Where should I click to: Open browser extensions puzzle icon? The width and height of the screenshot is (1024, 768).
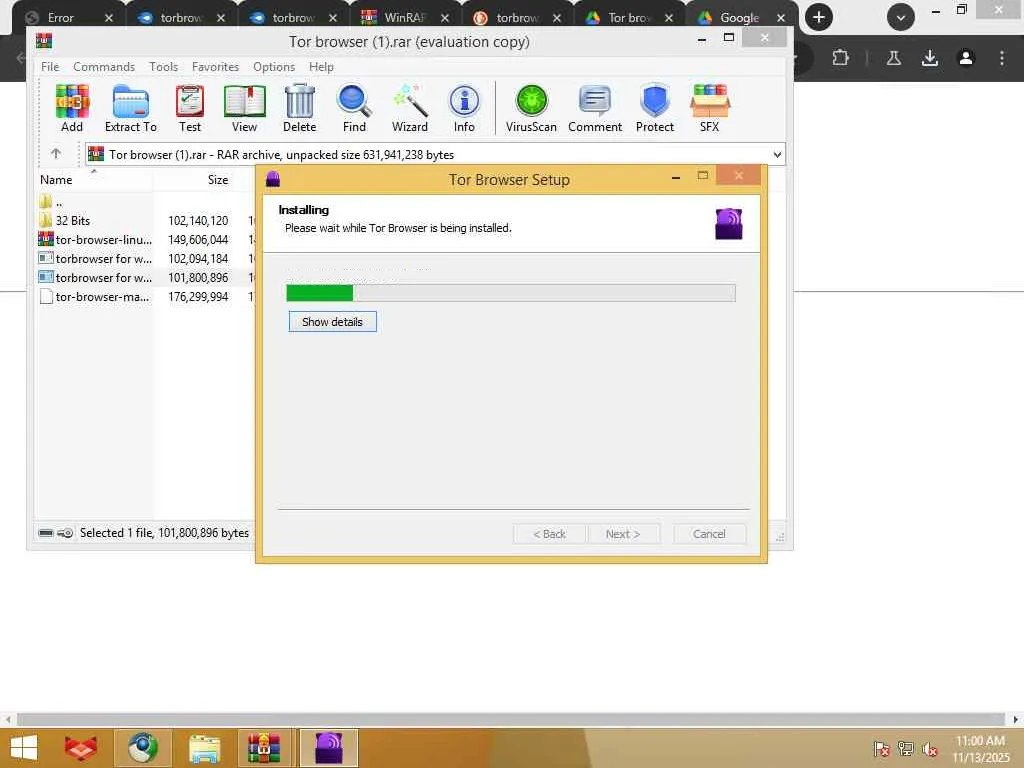click(x=840, y=58)
